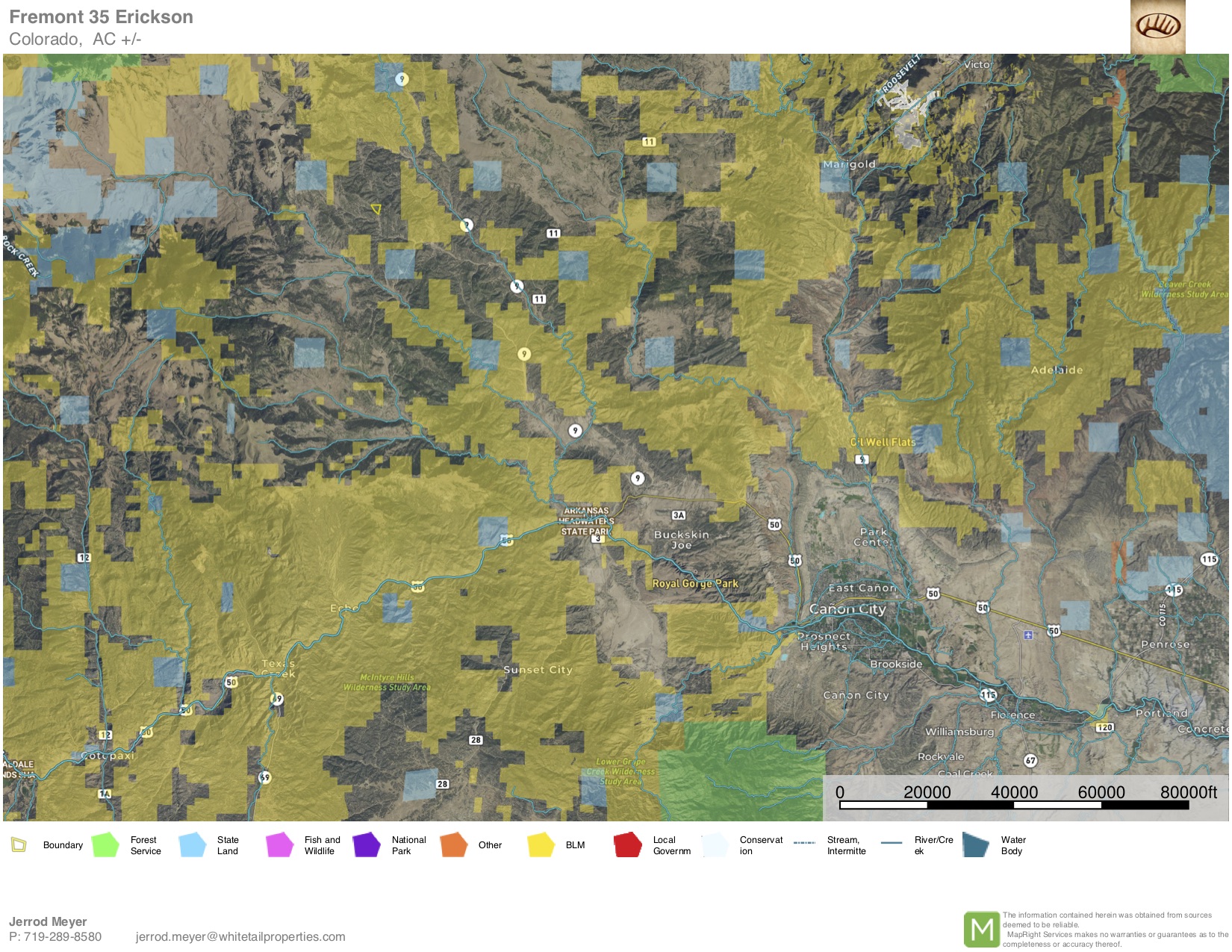This screenshot has height=952, width=1232.
Task: Click the 67 highway shield near Rockvale
Action: coord(1030,761)
